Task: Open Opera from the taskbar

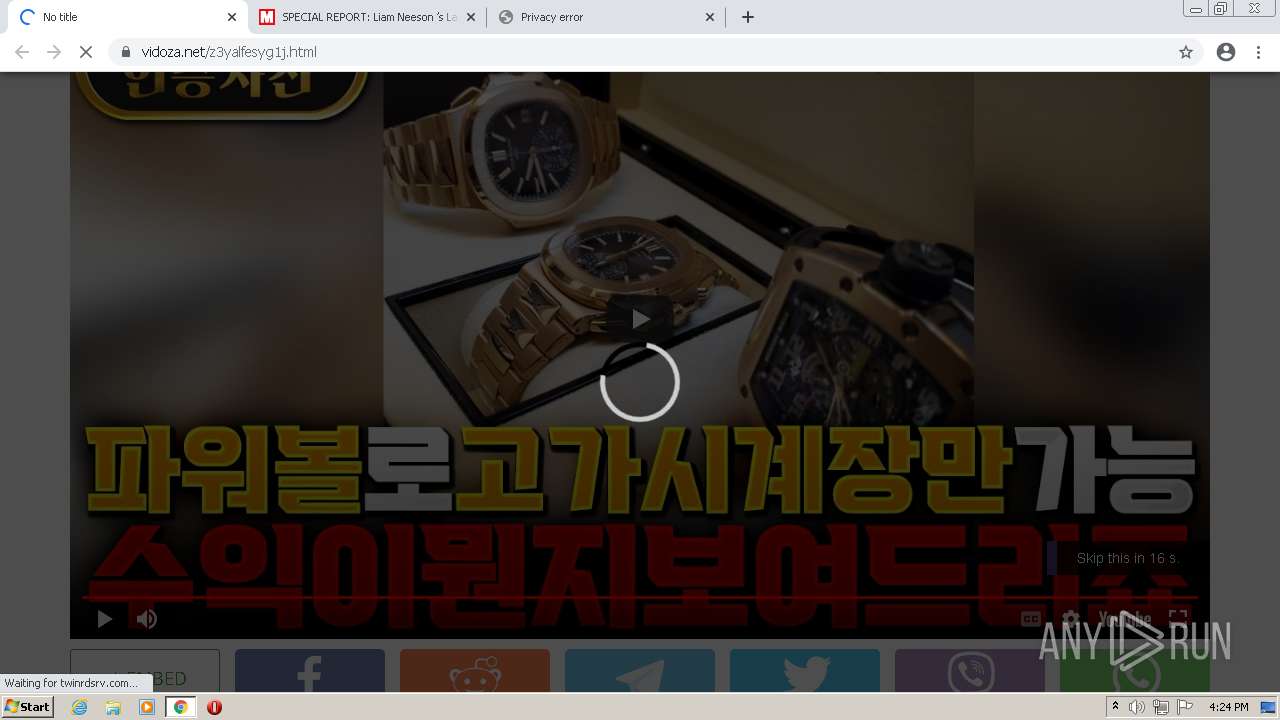Action: pyautogui.click(x=214, y=707)
